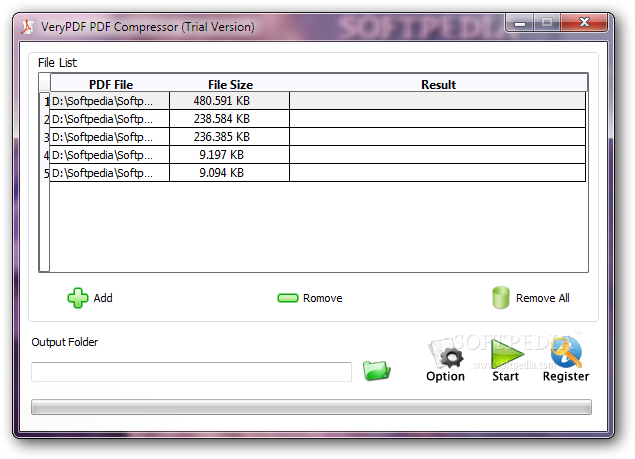Click the 236.385 KB file size cell
This screenshot has width=635, height=459.
point(229,137)
